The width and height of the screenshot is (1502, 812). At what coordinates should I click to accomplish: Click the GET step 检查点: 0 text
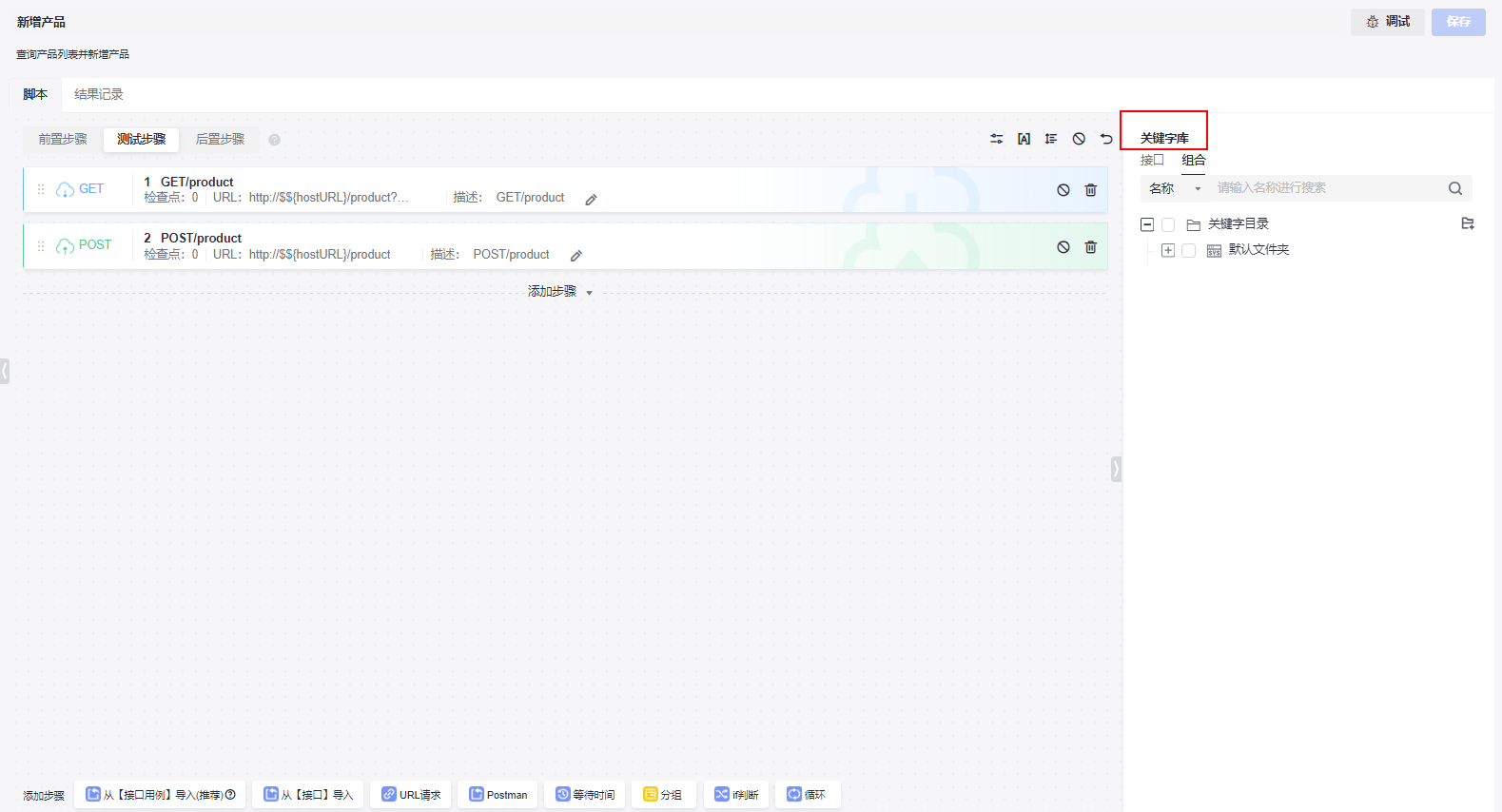click(171, 198)
